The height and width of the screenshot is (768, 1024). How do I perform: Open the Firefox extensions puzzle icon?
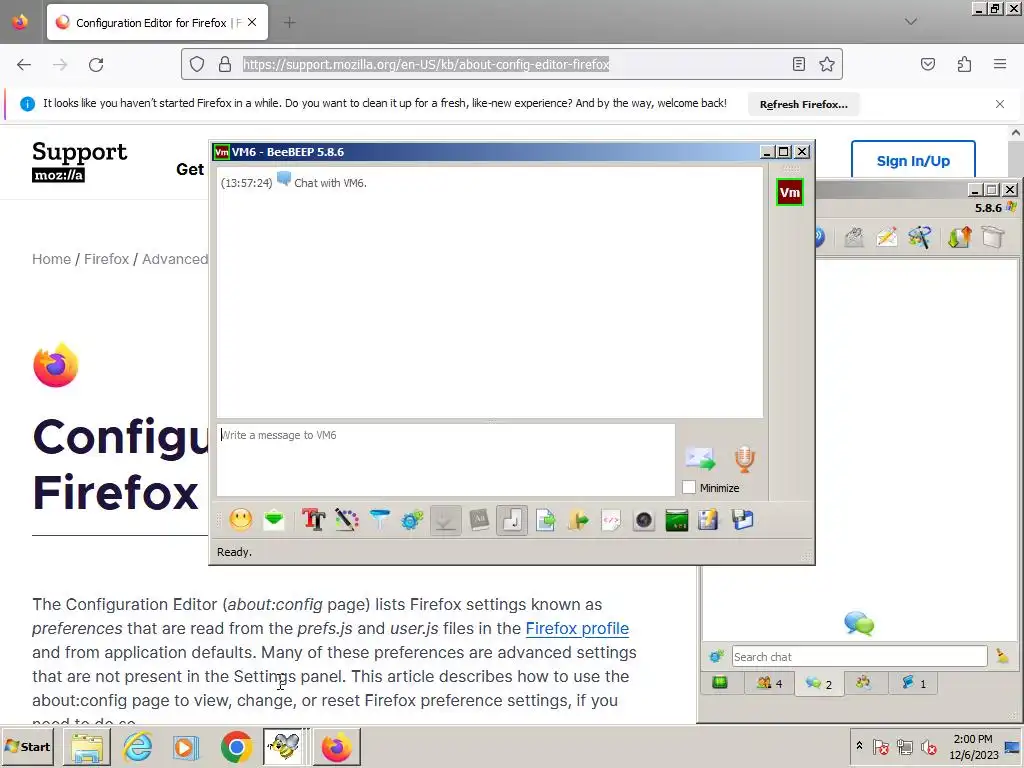pyautogui.click(x=965, y=64)
